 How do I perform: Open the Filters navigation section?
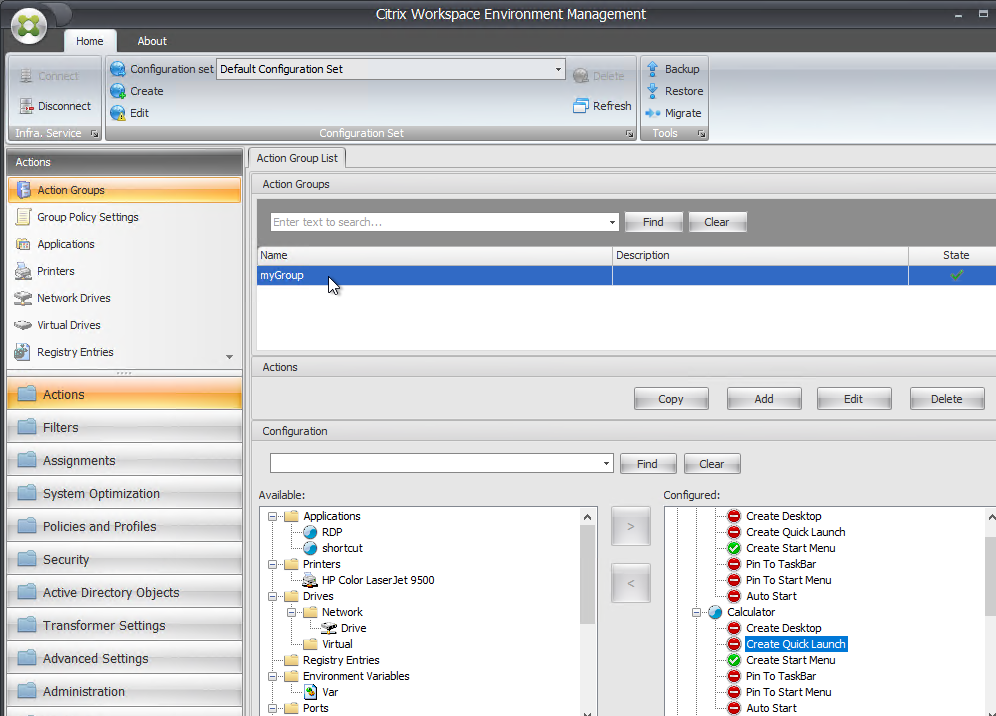point(124,428)
